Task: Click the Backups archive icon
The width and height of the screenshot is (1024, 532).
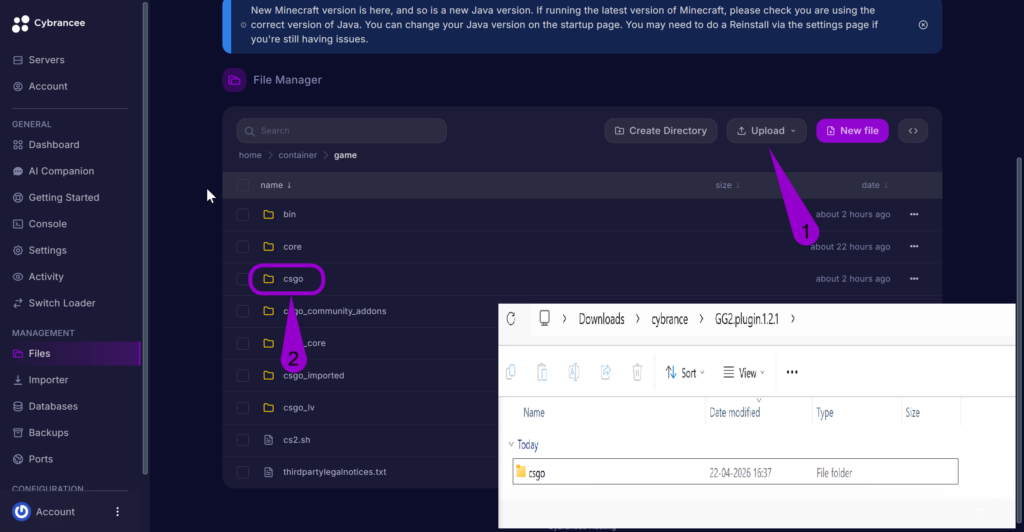Action: point(18,433)
